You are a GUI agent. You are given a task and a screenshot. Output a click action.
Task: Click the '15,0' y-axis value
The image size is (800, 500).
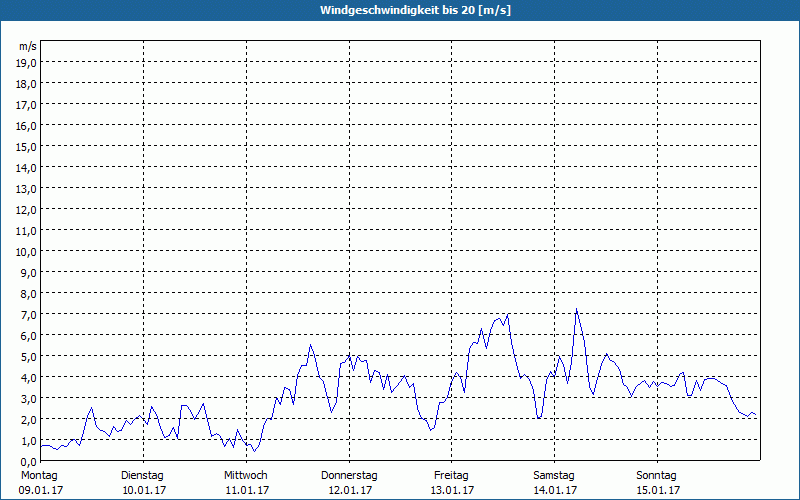point(27,146)
